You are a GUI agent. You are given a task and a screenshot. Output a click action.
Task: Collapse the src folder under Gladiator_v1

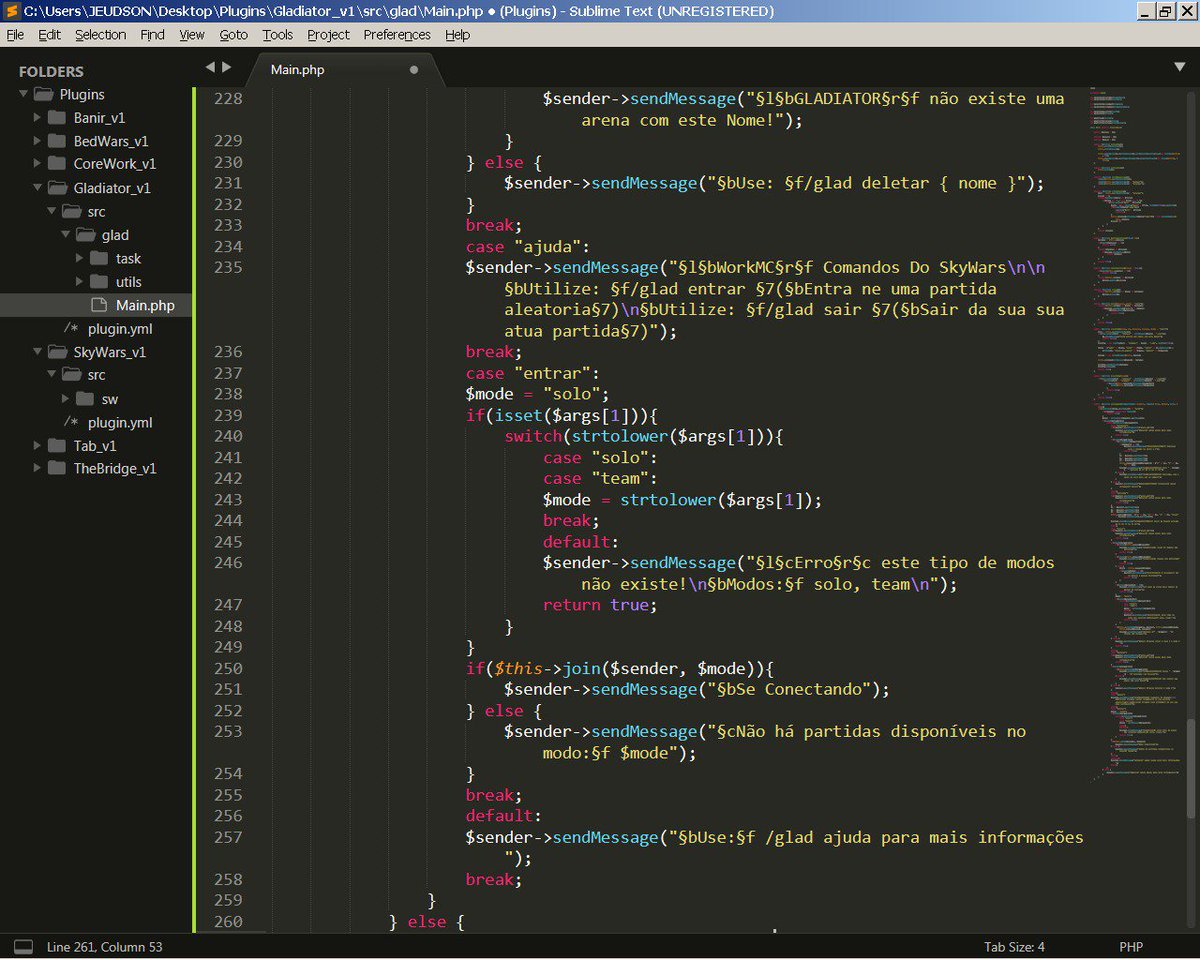pos(52,211)
